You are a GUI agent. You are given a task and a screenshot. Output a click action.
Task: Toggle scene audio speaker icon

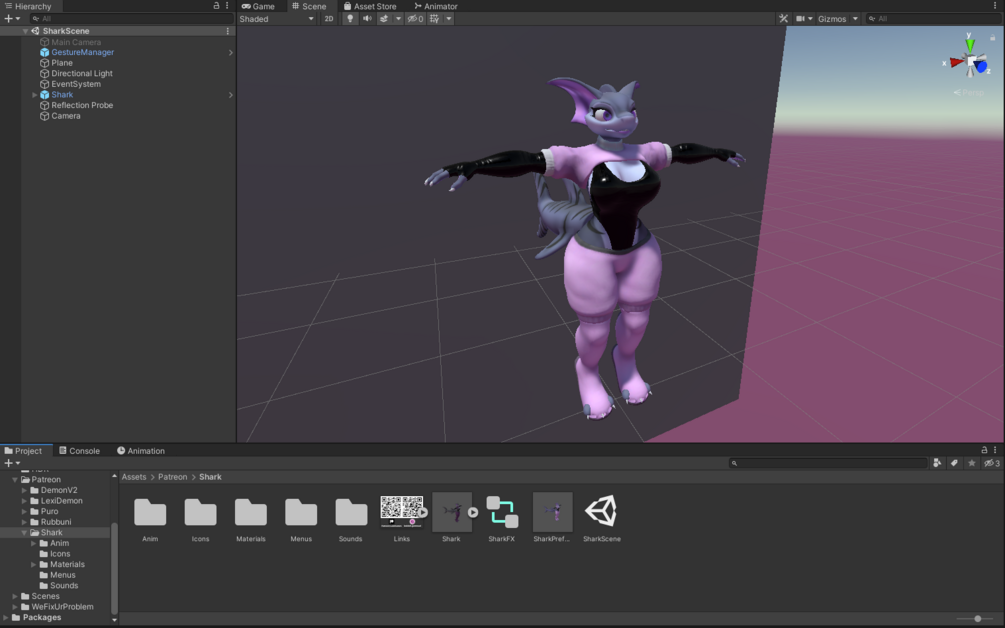pos(367,19)
